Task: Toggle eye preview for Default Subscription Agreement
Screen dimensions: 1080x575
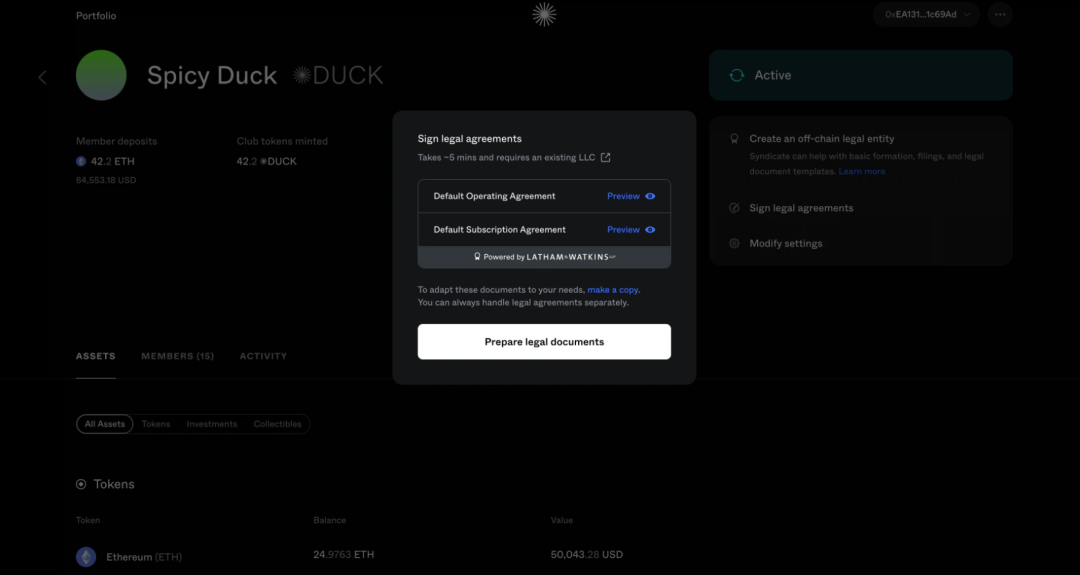Action: tap(650, 230)
